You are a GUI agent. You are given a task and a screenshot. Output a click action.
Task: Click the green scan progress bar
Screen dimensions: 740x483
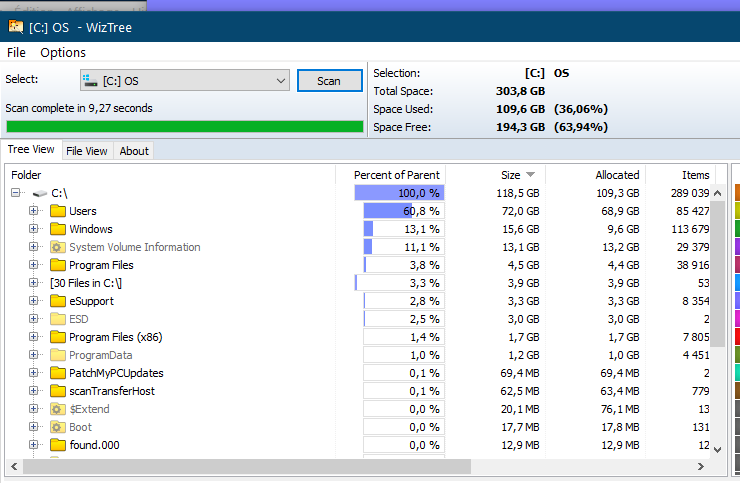[185, 127]
